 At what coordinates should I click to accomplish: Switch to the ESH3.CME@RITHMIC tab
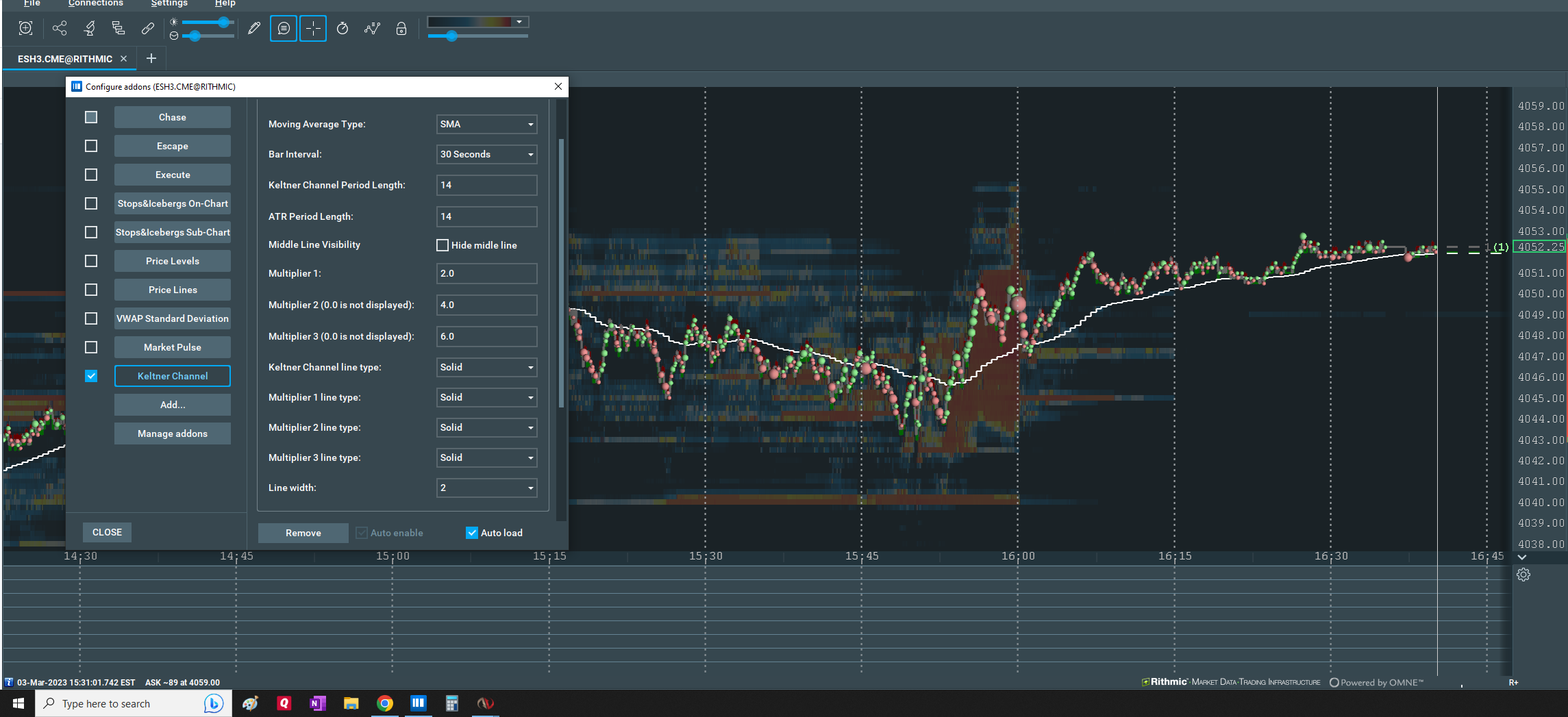coord(65,59)
